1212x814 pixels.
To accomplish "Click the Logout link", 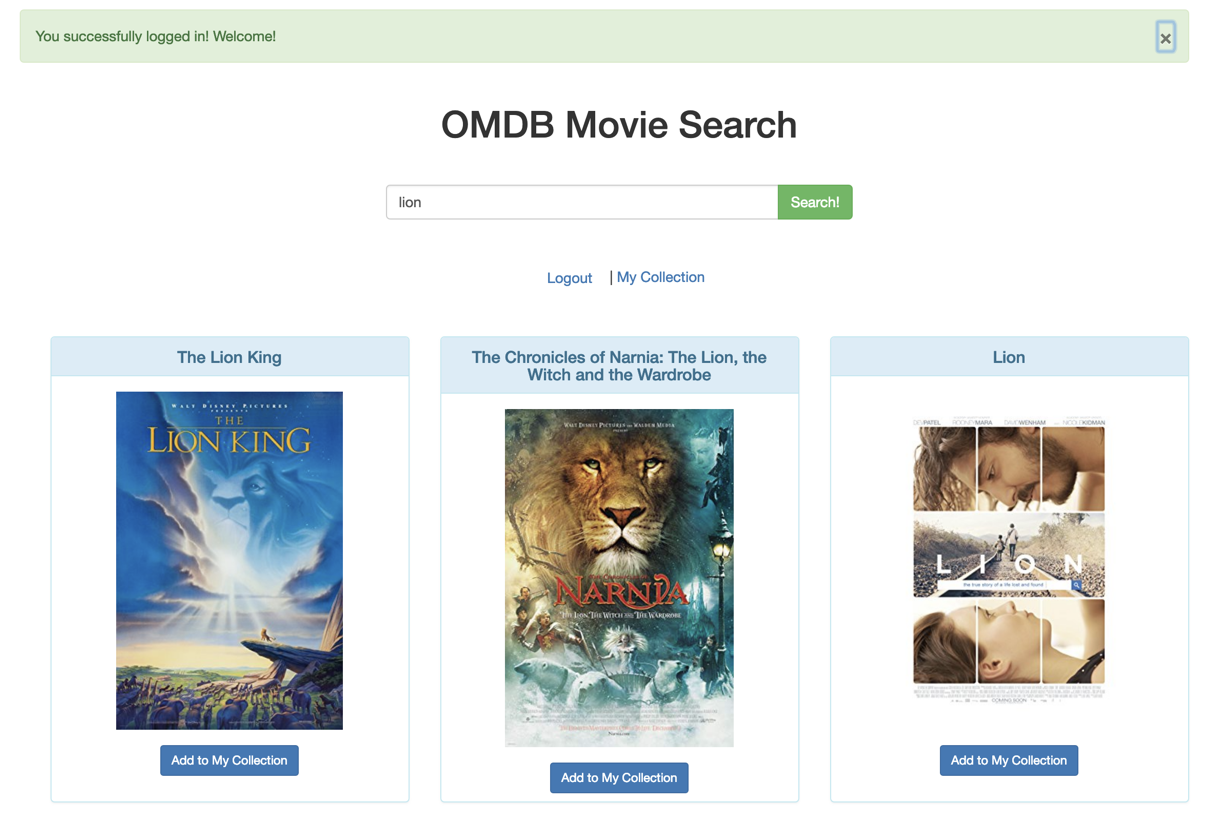I will pyautogui.click(x=569, y=278).
